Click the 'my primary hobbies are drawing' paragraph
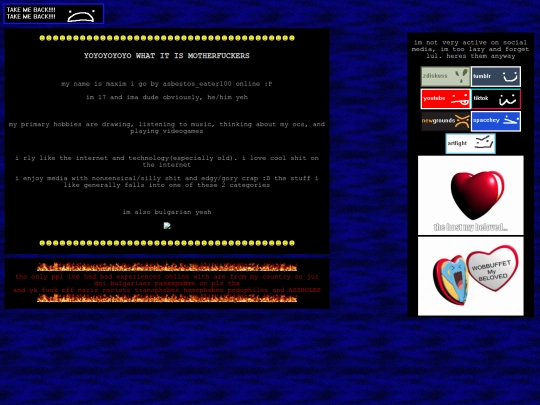The width and height of the screenshot is (540, 405). tap(167, 127)
